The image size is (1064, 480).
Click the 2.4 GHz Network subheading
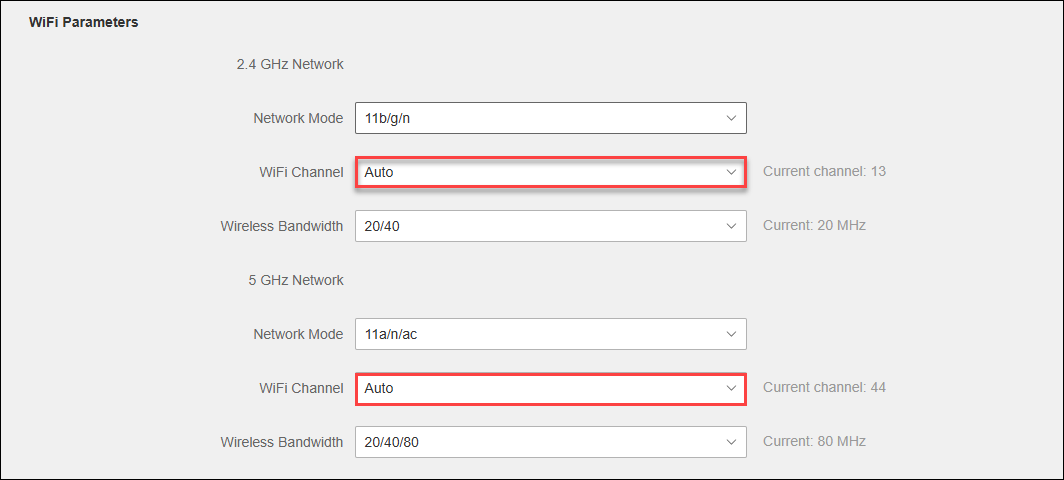tap(290, 64)
